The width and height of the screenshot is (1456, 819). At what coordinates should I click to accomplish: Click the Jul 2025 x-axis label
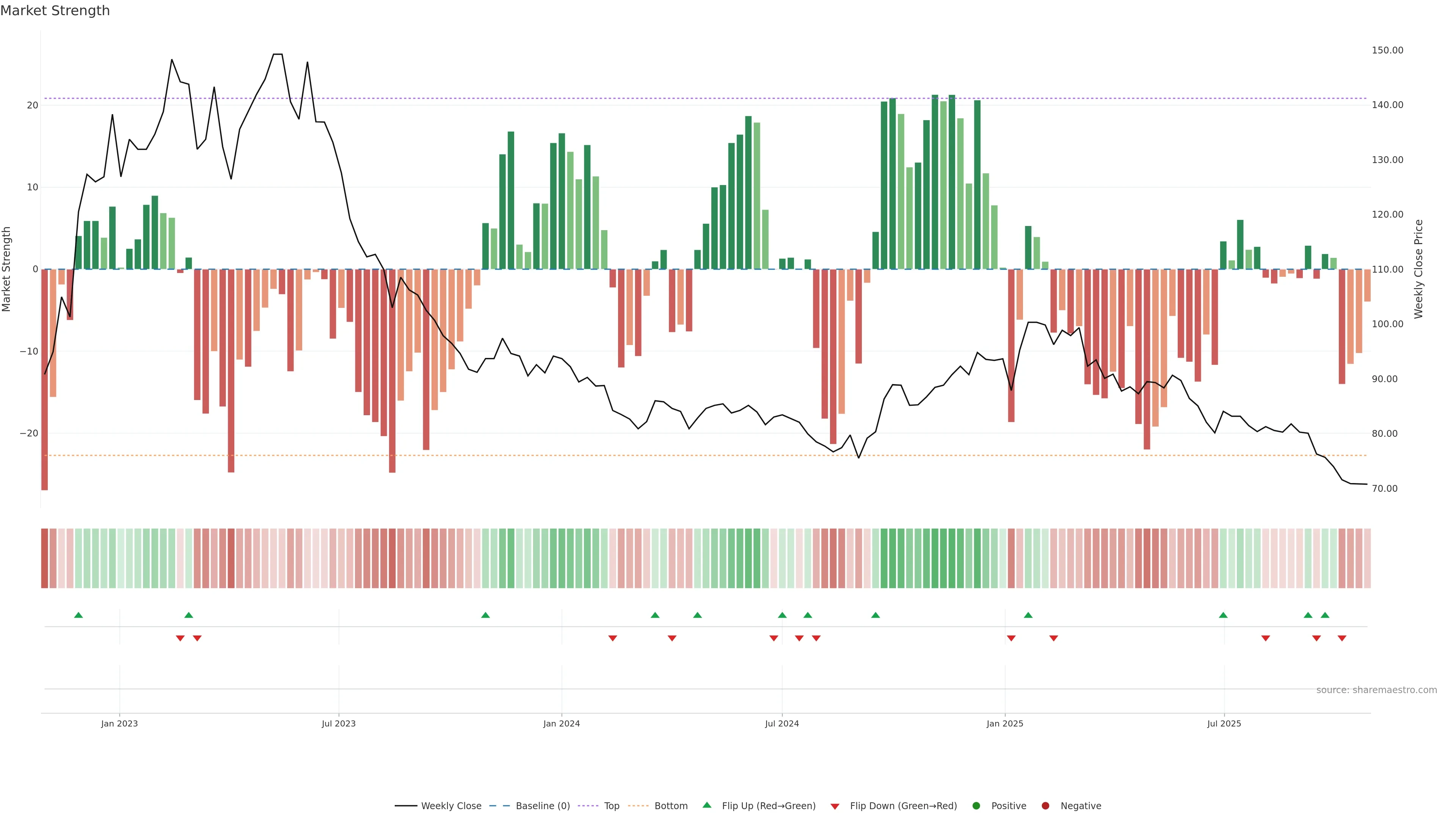tap(1224, 723)
